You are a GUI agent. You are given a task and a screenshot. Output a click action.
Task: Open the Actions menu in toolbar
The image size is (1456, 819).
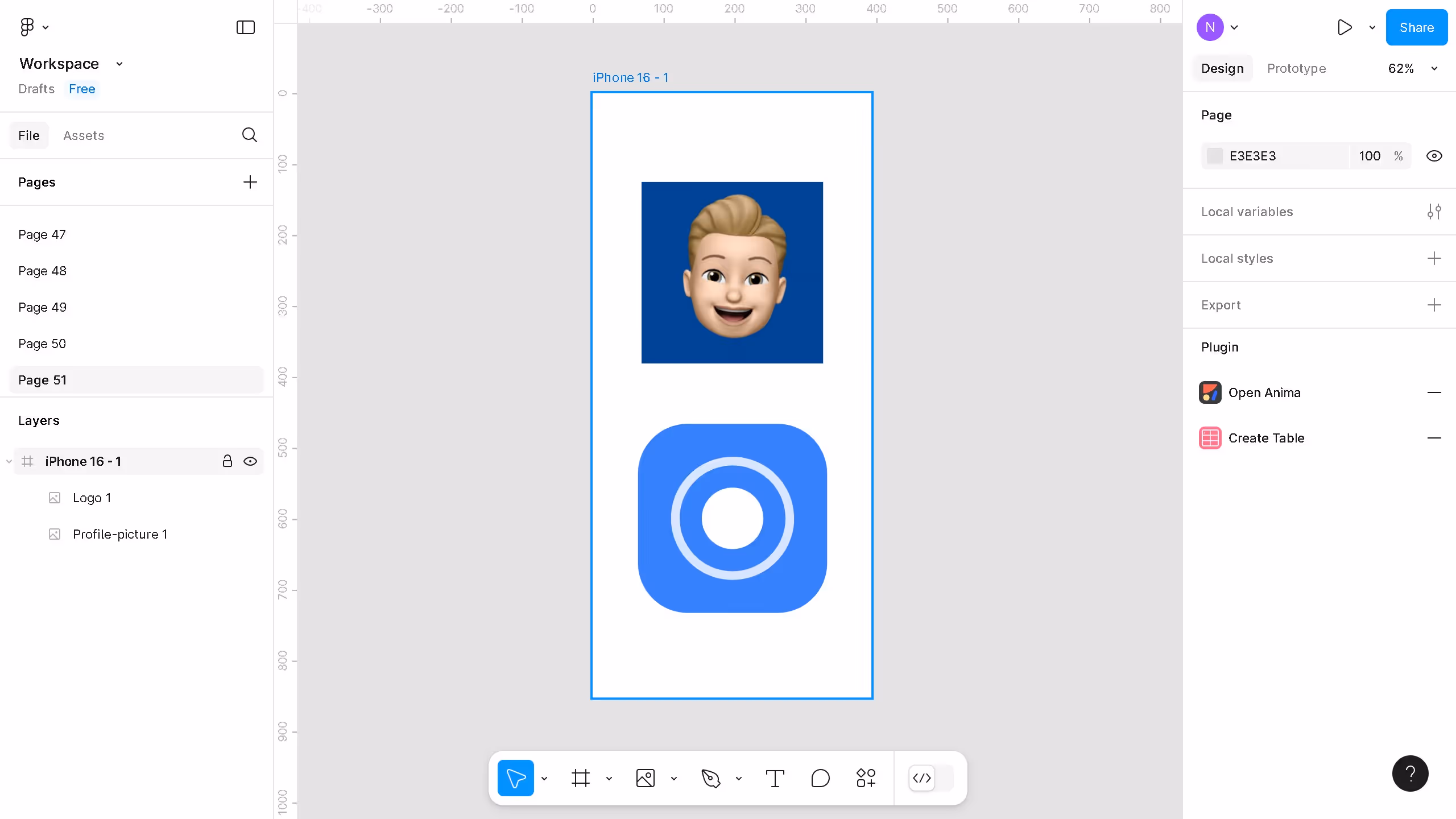click(x=865, y=777)
